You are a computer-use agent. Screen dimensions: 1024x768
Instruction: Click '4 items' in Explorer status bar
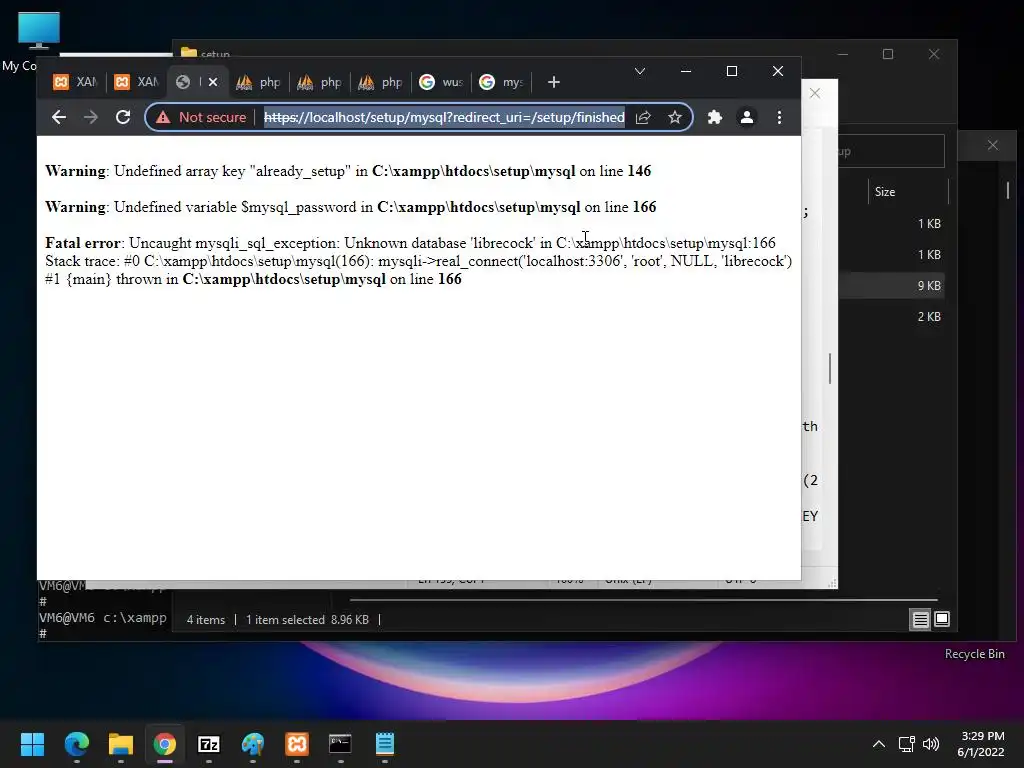pos(206,620)
